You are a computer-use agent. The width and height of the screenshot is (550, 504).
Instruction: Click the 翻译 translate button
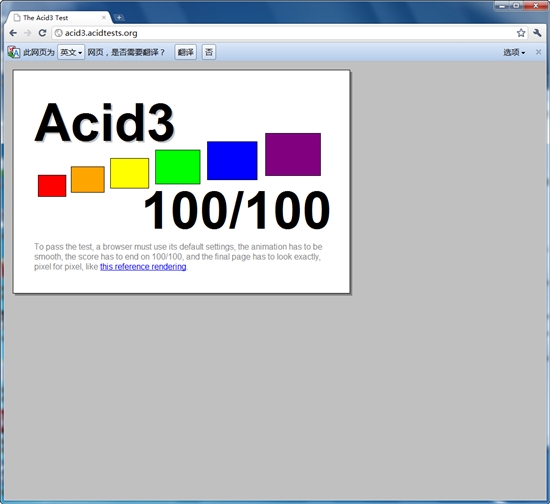tap(186, 52)
